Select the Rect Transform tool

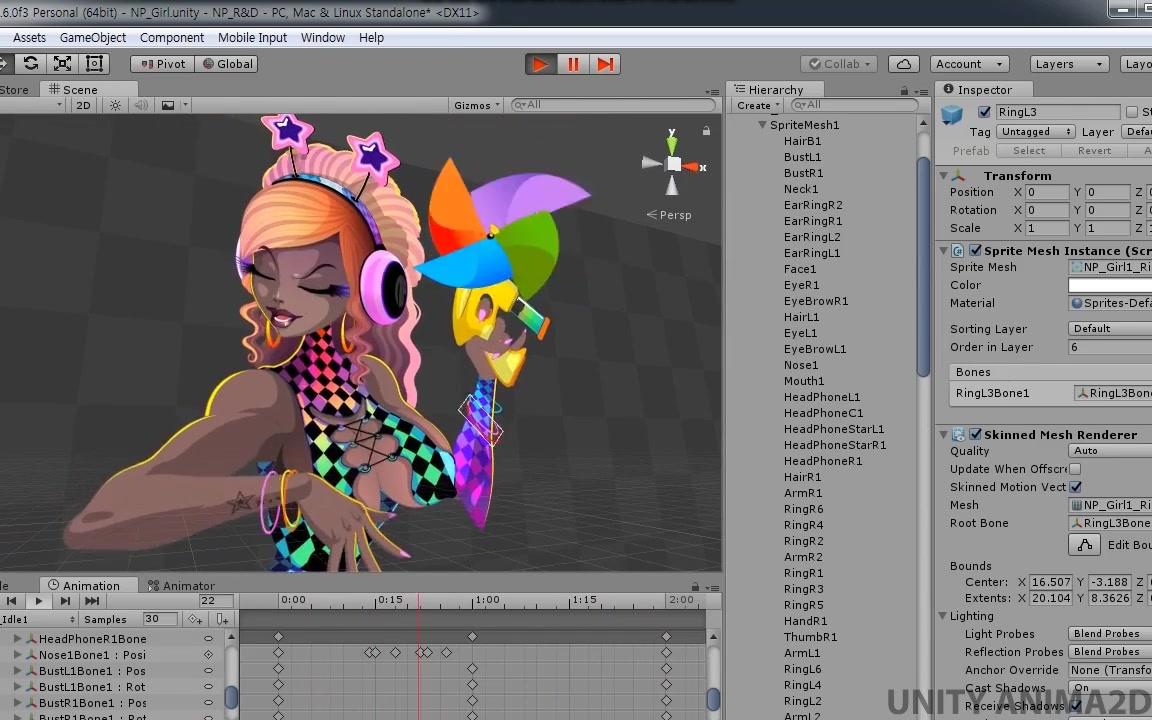94,63
